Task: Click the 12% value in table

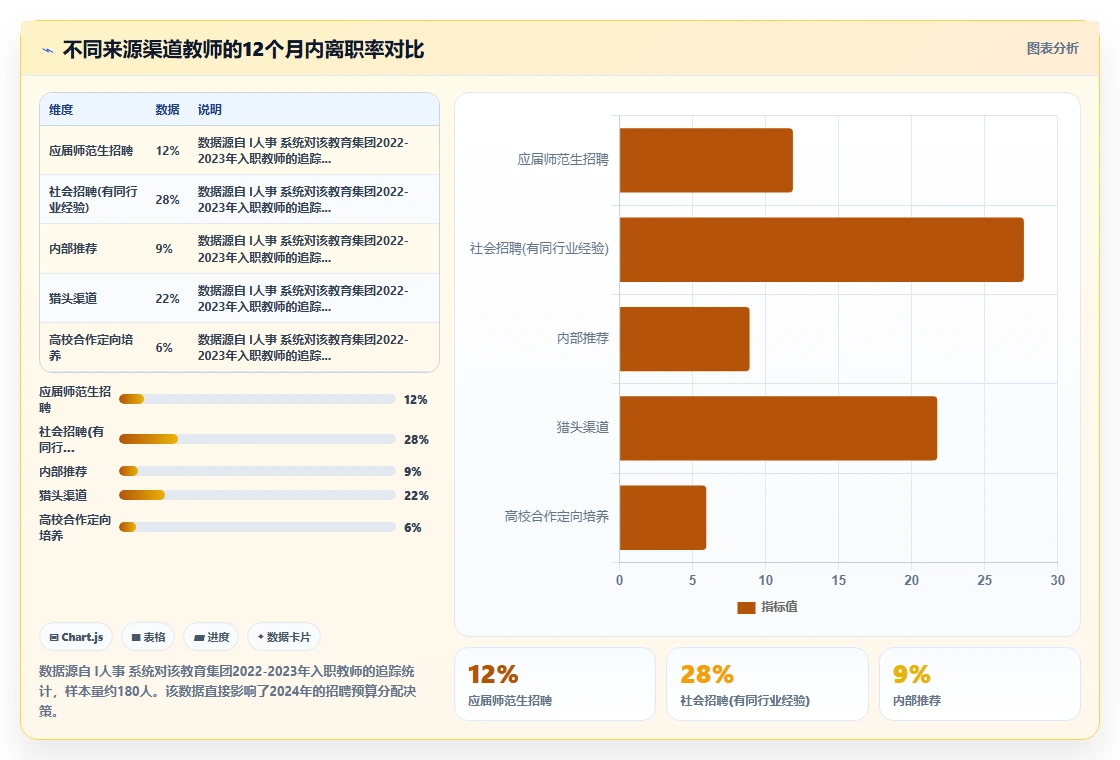Action: tap(167, 151)
